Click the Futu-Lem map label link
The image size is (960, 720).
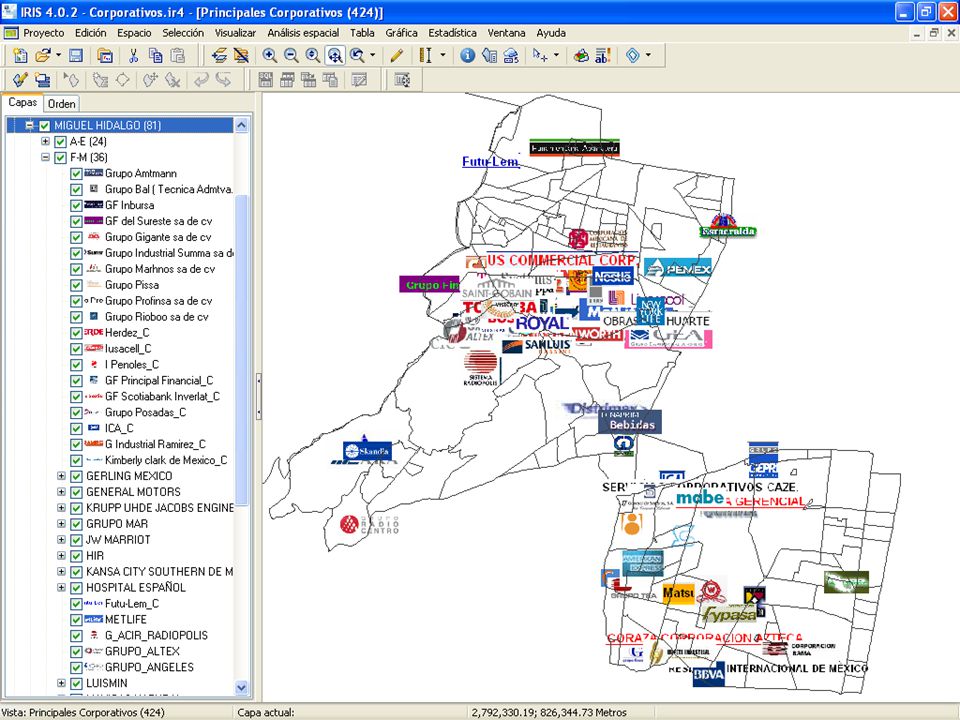(x=490, y=162)
